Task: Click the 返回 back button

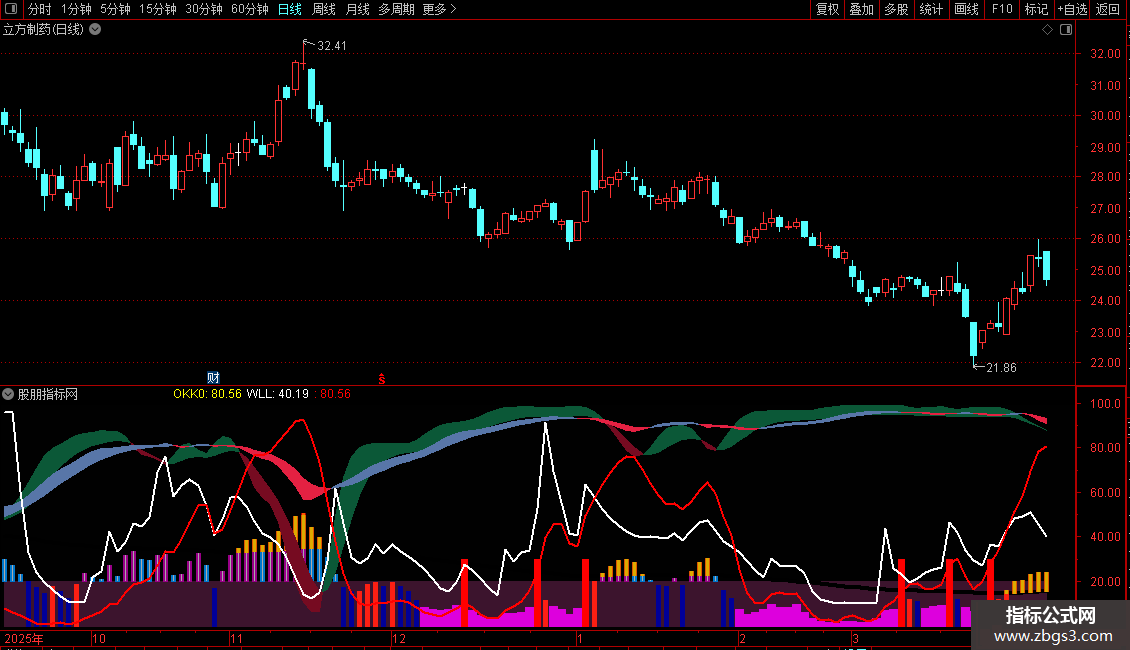Action: 1108,9
